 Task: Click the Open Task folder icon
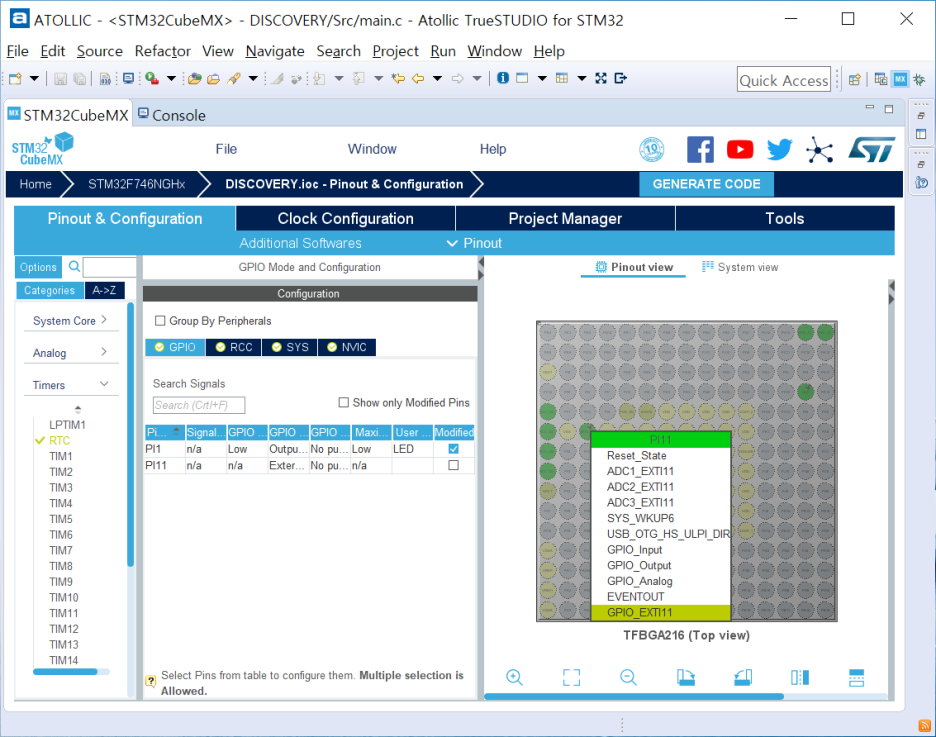click(214, 78)
